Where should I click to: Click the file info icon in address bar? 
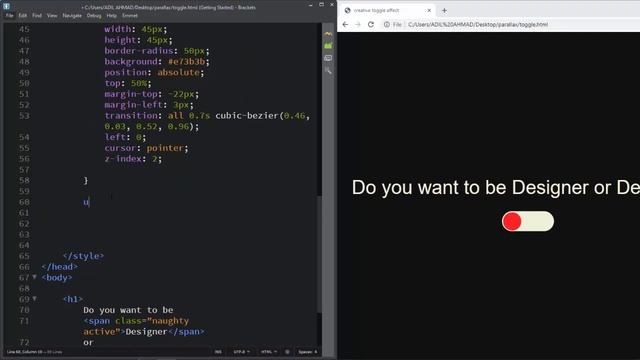click(387, 24)
